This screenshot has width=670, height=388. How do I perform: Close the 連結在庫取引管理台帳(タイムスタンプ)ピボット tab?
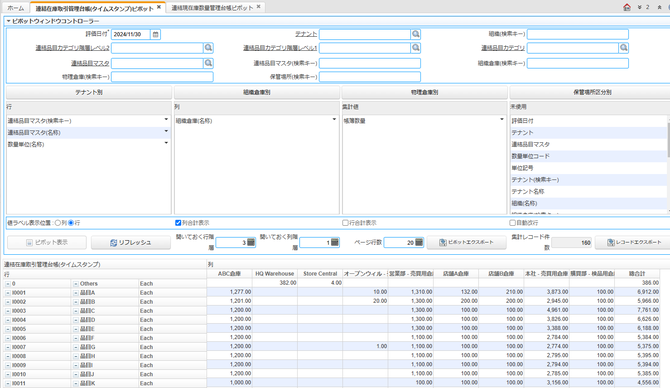coord(159,7)
